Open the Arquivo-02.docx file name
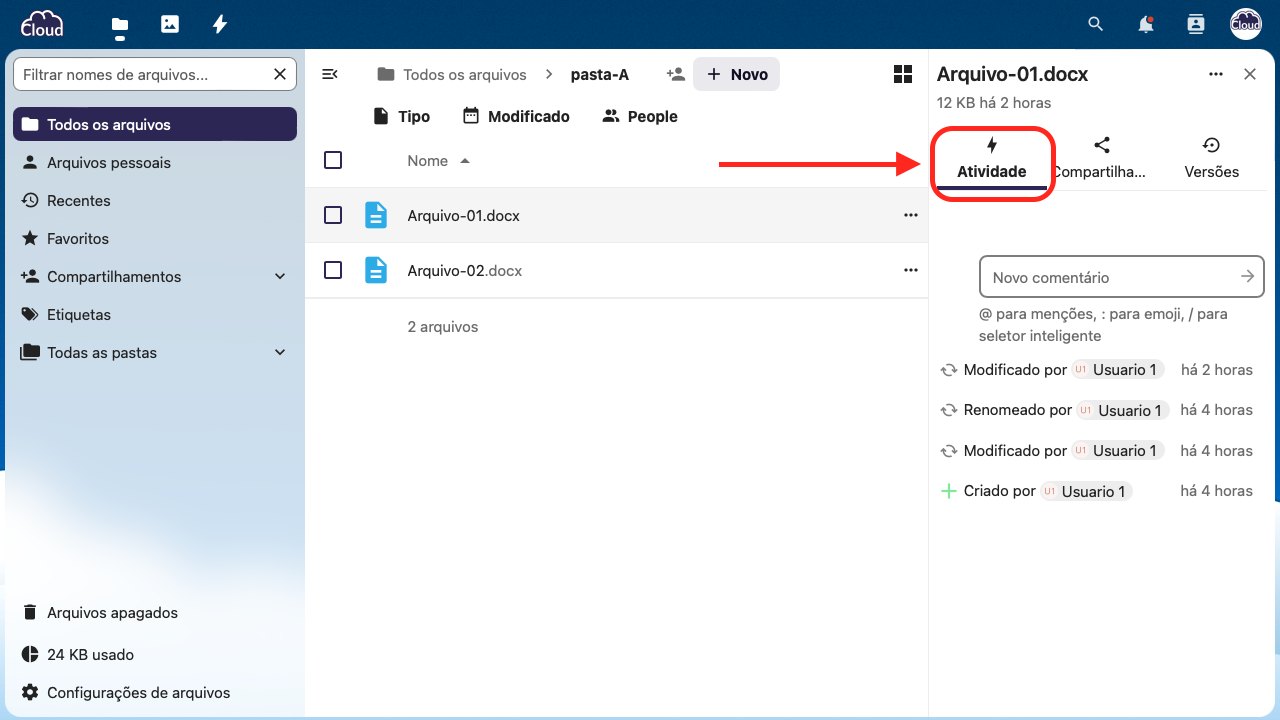 click(x=464, y=270)
